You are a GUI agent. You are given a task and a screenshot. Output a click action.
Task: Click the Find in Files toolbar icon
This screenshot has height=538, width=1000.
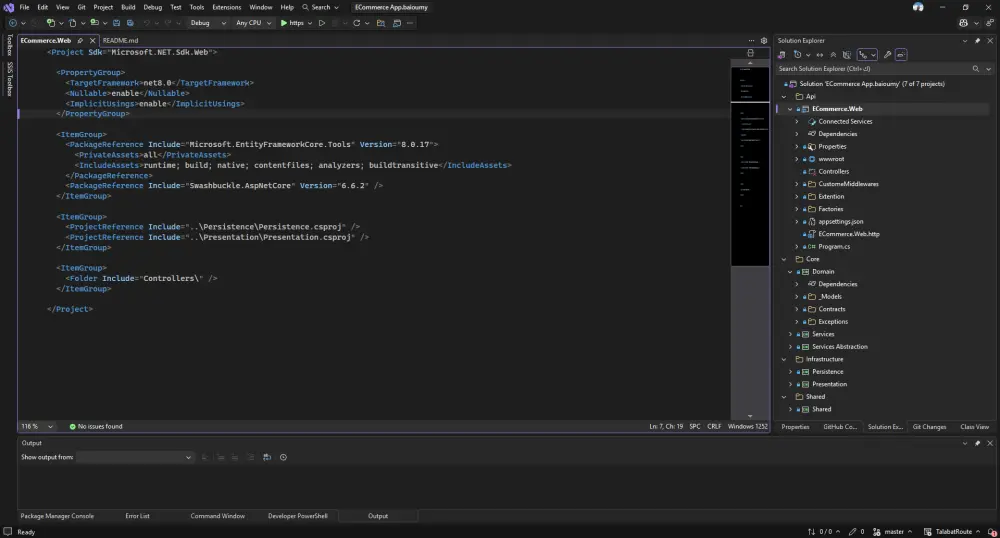point(381,23)
